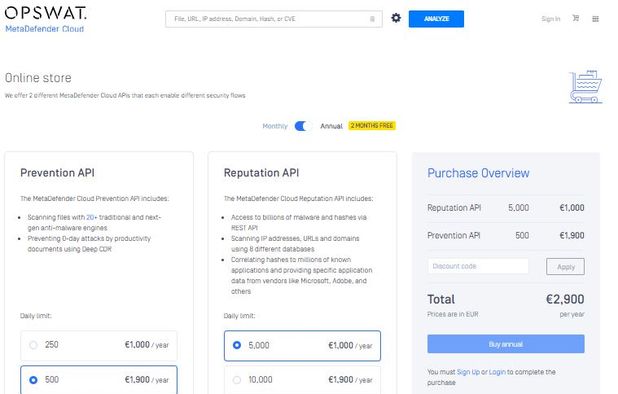Click the ANALYZE button
The width and height of the screenshot is (618, 394).
436,19
